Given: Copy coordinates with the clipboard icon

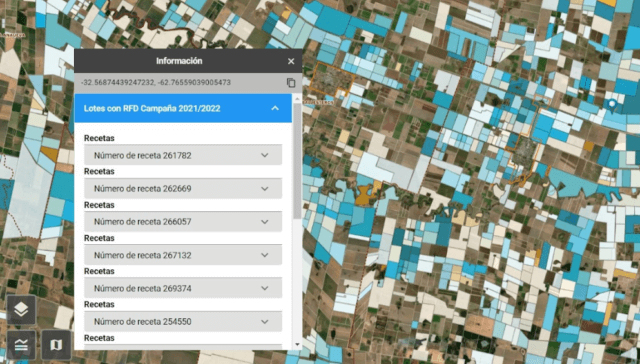Looking at the screenshot, I should coord(291,82).
